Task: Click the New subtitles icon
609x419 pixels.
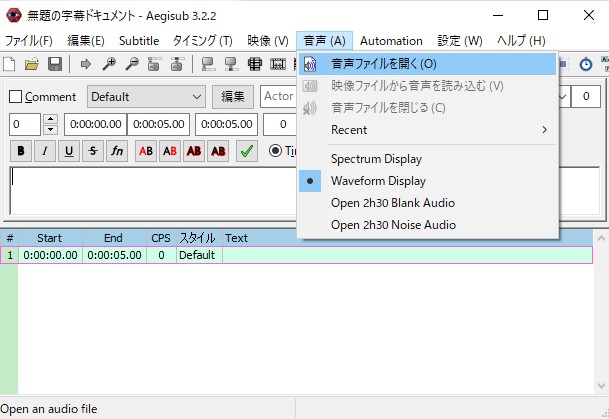Action: click(x=9, y=64)
